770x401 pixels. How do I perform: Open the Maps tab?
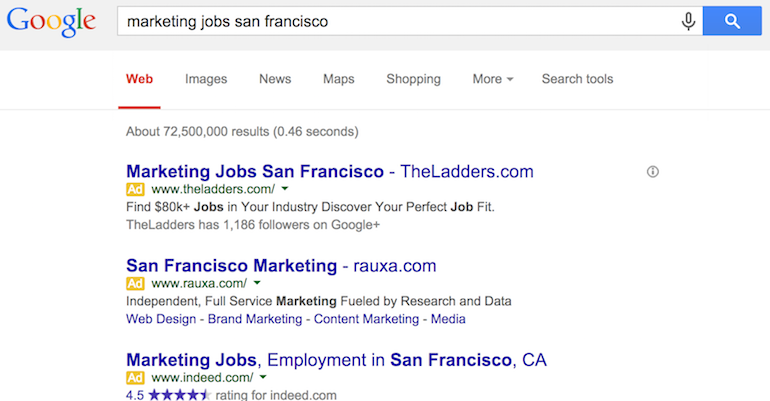coord(339,79)
